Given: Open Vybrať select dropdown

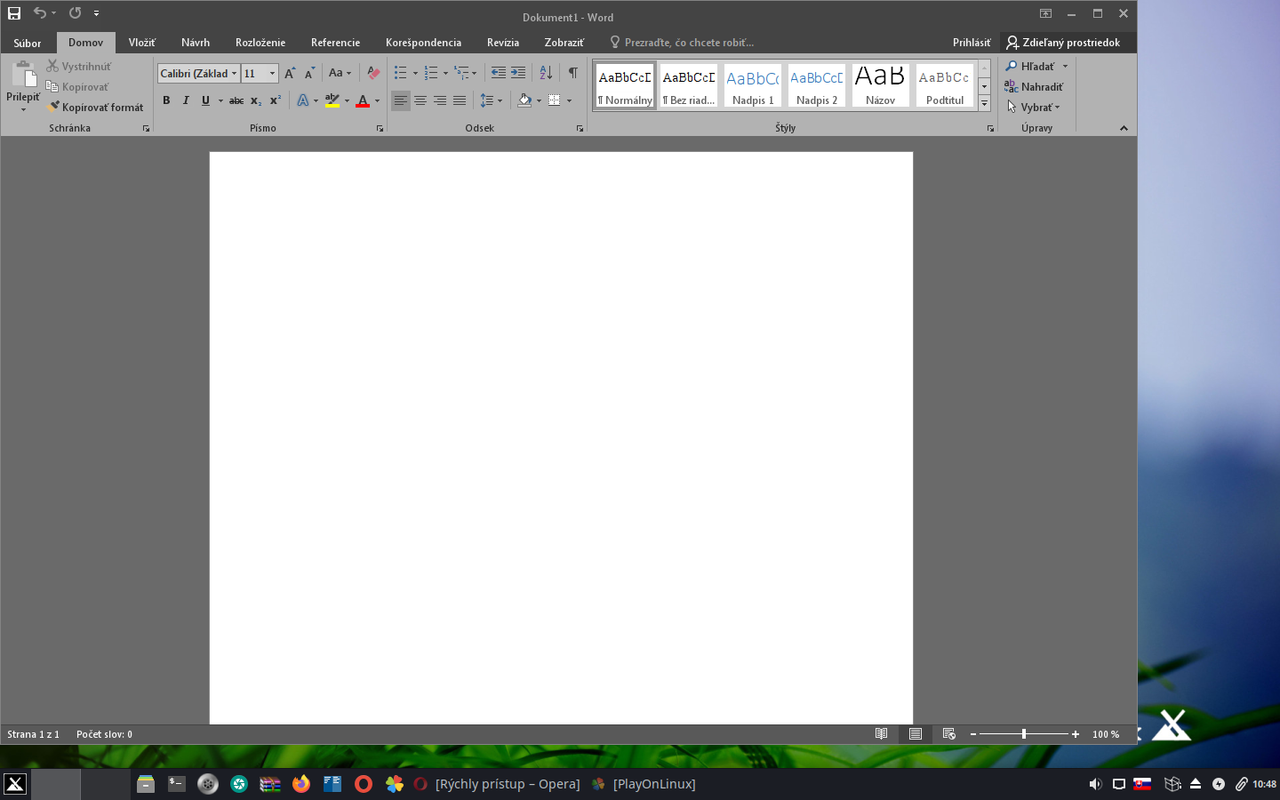Looking at the screenshot, I should pos(1034,107).
